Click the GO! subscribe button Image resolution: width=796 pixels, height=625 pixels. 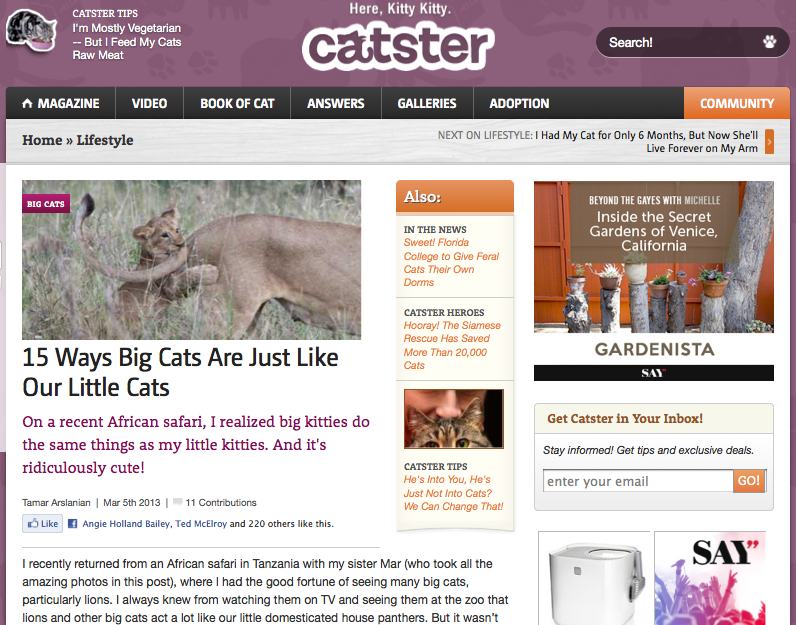tap(749, 481)
